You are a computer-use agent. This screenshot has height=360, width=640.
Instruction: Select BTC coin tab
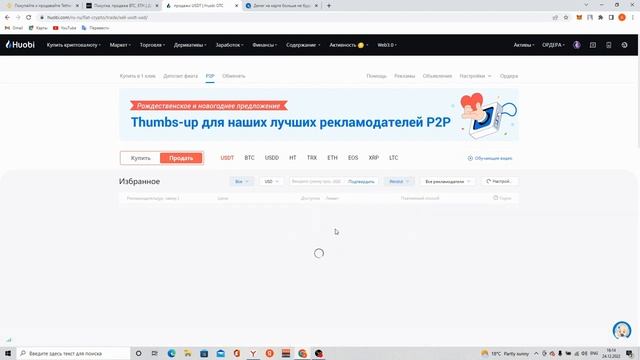(x=249, y=158)
